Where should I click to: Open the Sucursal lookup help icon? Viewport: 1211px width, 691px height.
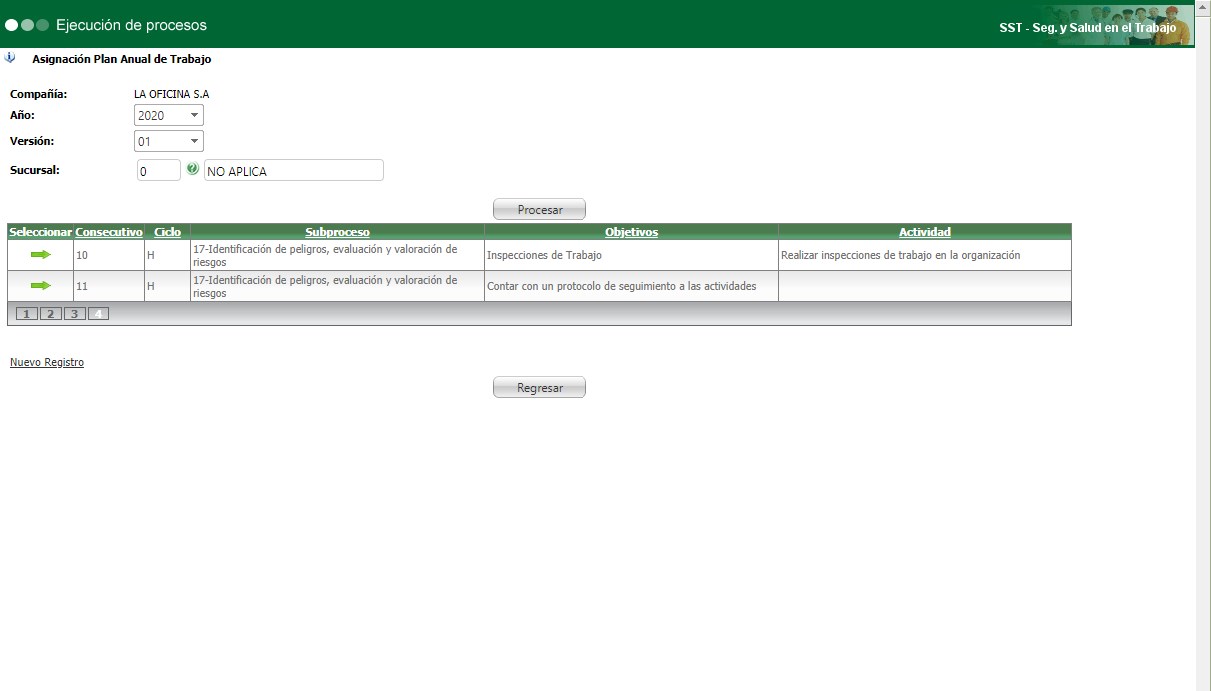click(x=193, y=169)
